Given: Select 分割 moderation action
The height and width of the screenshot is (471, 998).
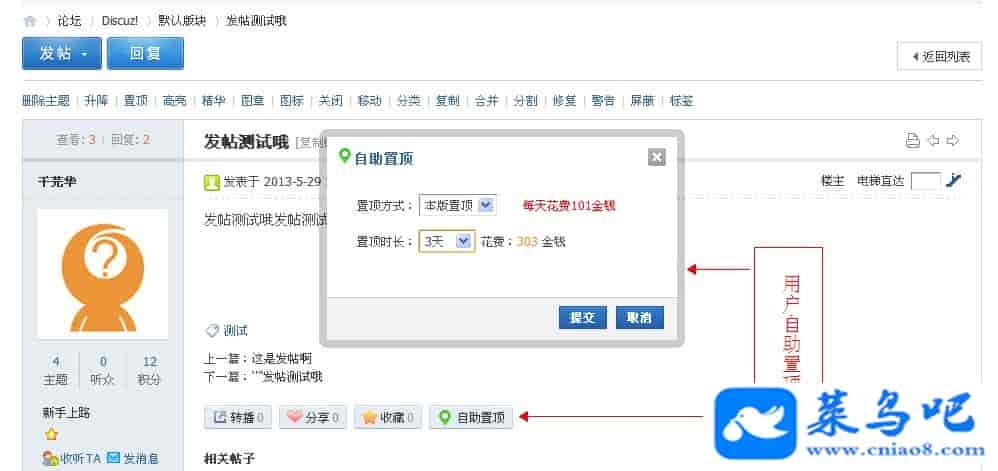Looking at the screenshot, I should (526, 101).
